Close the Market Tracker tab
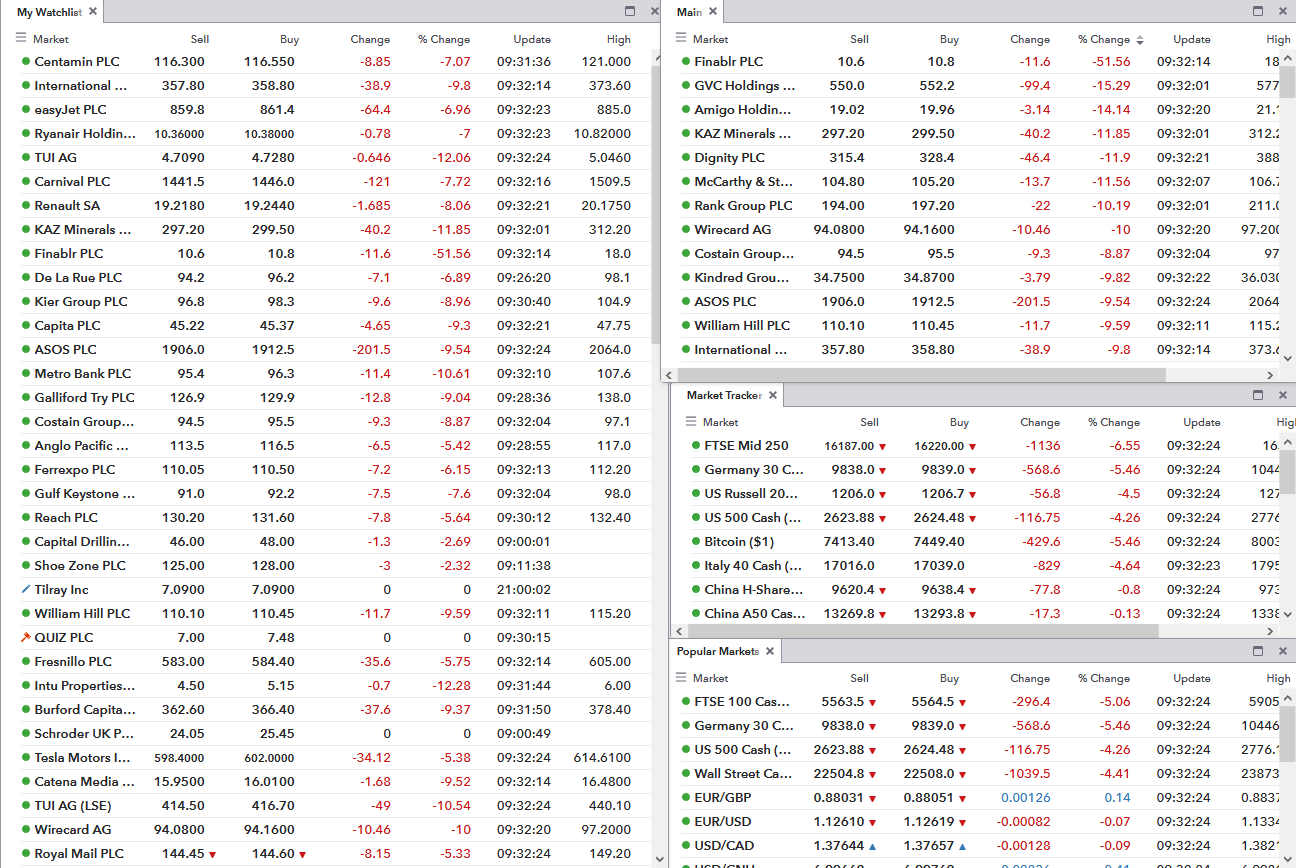 pos(773,395)
